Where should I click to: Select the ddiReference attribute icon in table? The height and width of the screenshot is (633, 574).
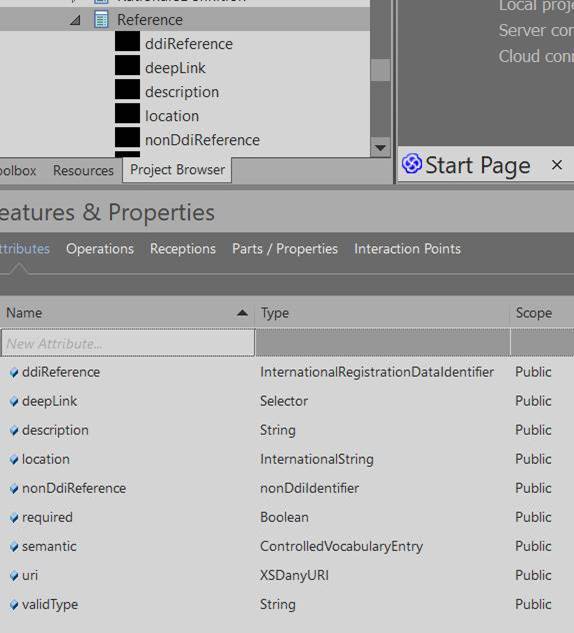[x=14, y=373]
